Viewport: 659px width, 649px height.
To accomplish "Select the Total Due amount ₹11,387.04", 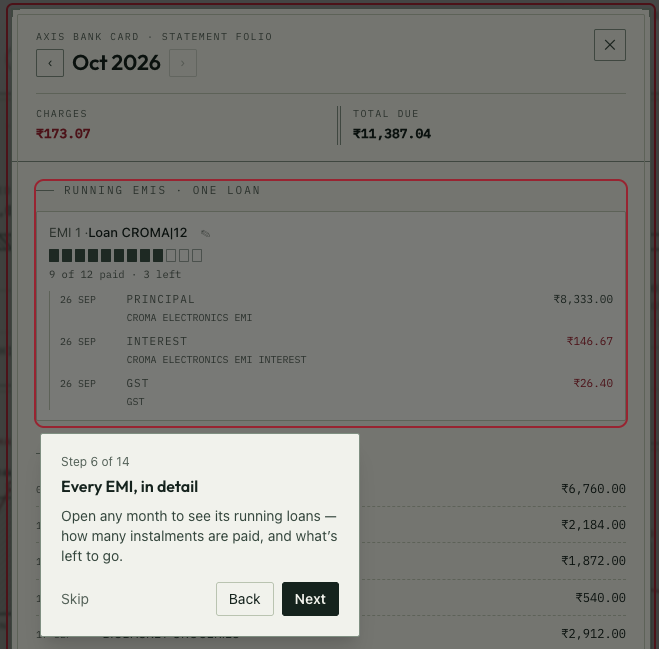I will click(392, 134).
